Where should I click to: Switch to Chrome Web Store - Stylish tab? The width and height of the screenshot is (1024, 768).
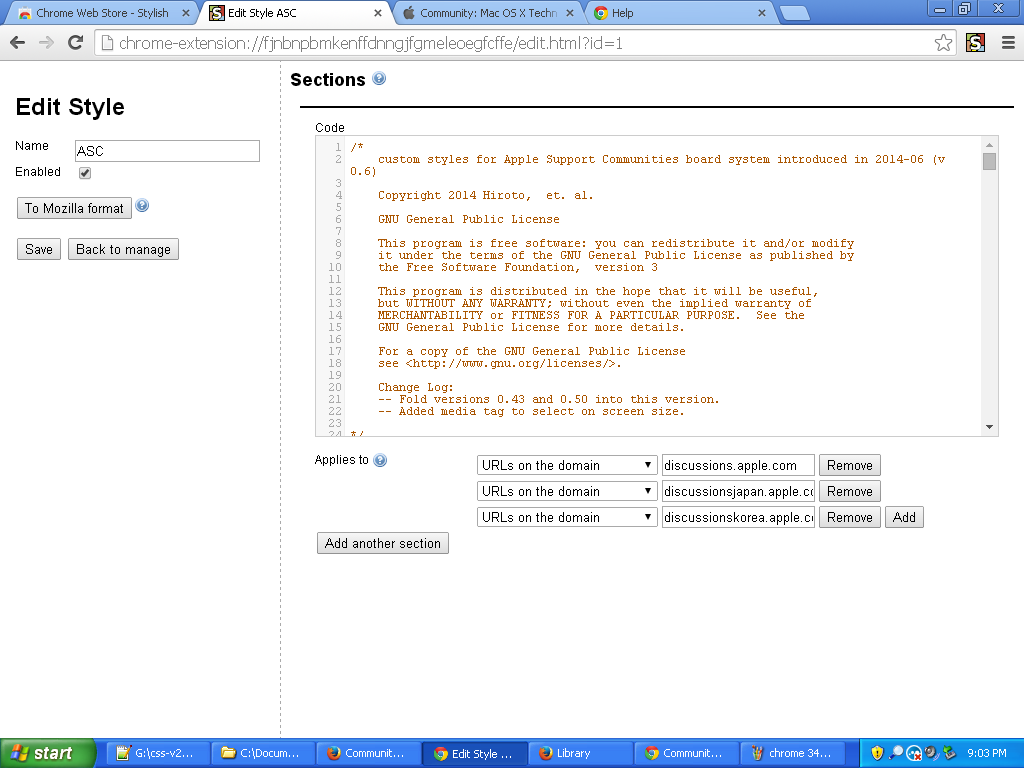click(103, 13)
